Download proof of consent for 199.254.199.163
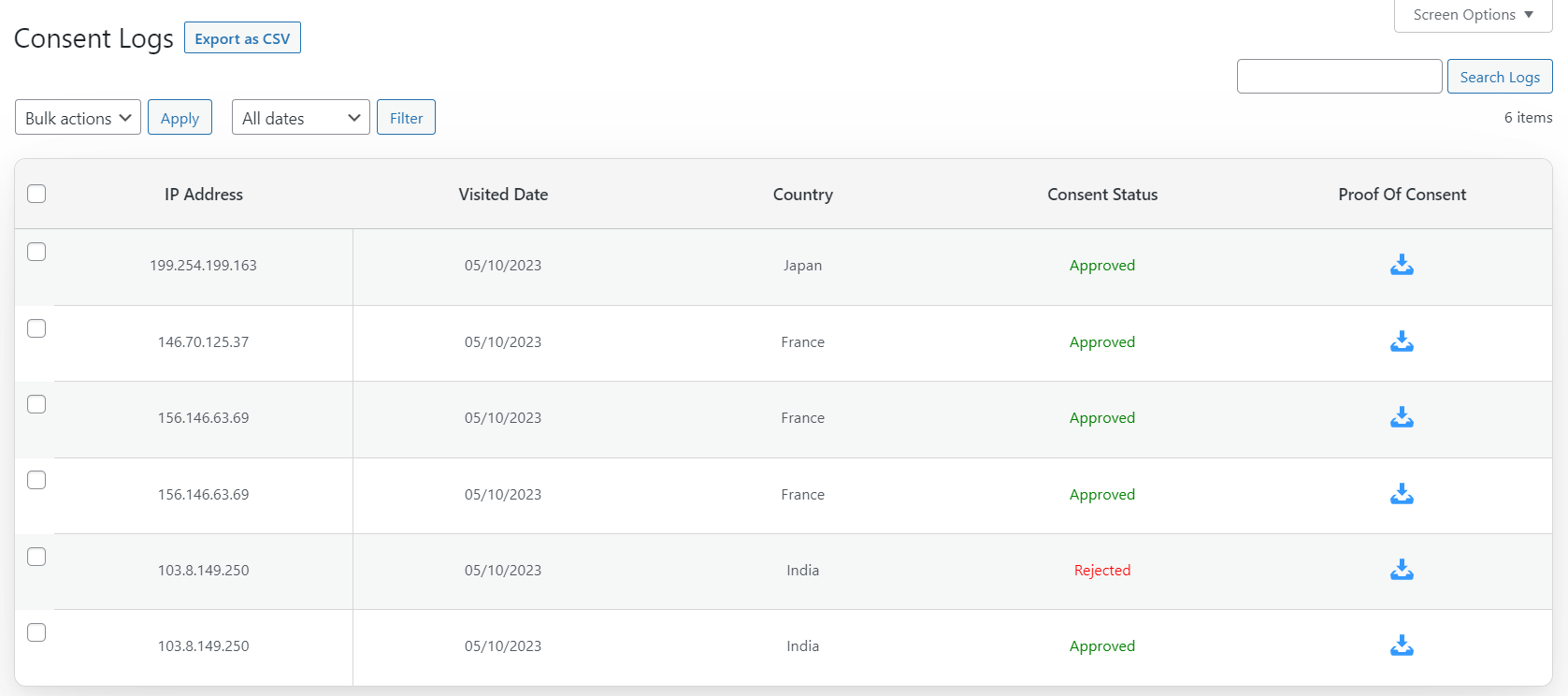Image resolution: width=1568 pixels, height=696 pixels. [x=1401, y=266]
